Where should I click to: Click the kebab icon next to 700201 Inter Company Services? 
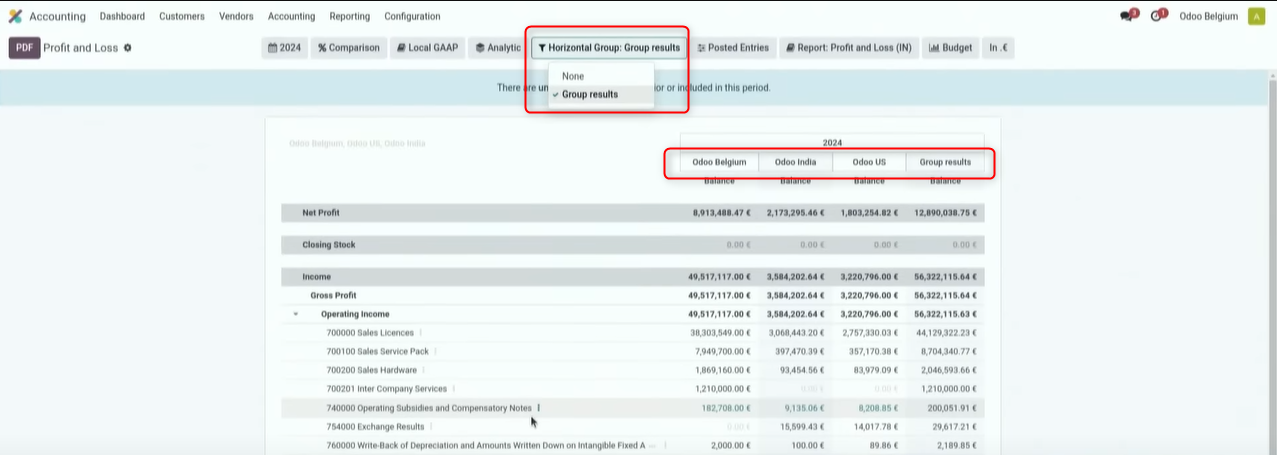coord(453,389)
